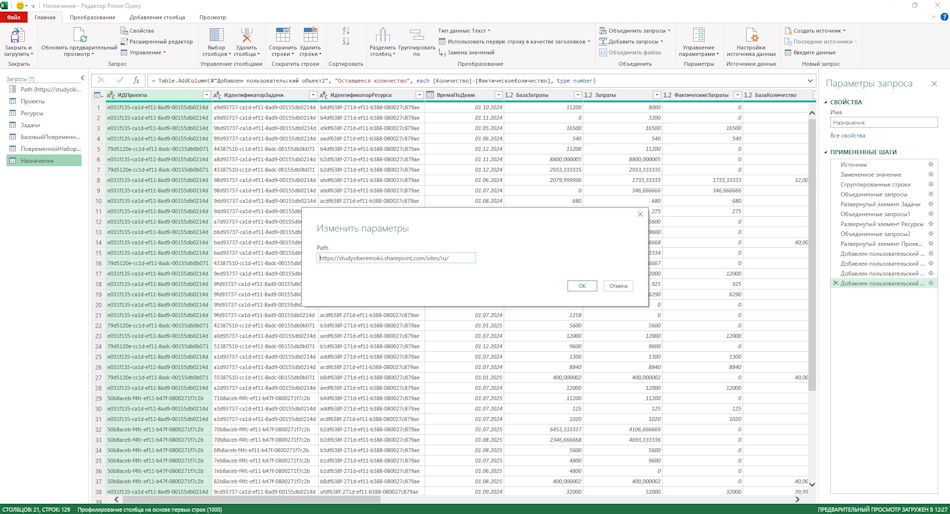950x514 pixels.
Task: Click the Закрыть и загрузить icon
Action: (18, 35)
